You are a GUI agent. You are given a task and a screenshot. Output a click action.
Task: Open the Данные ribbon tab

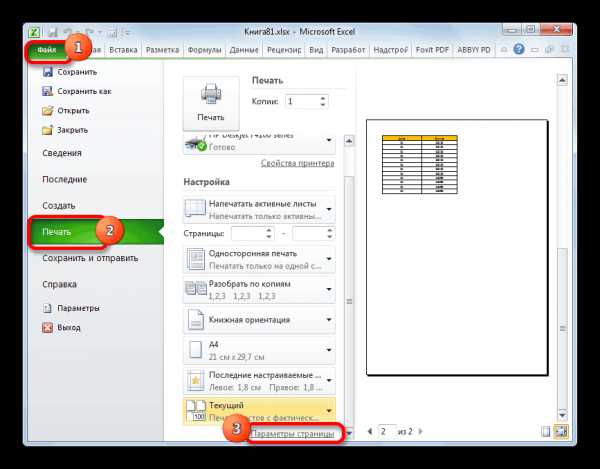pyautogui.click(x=244, y=50)
